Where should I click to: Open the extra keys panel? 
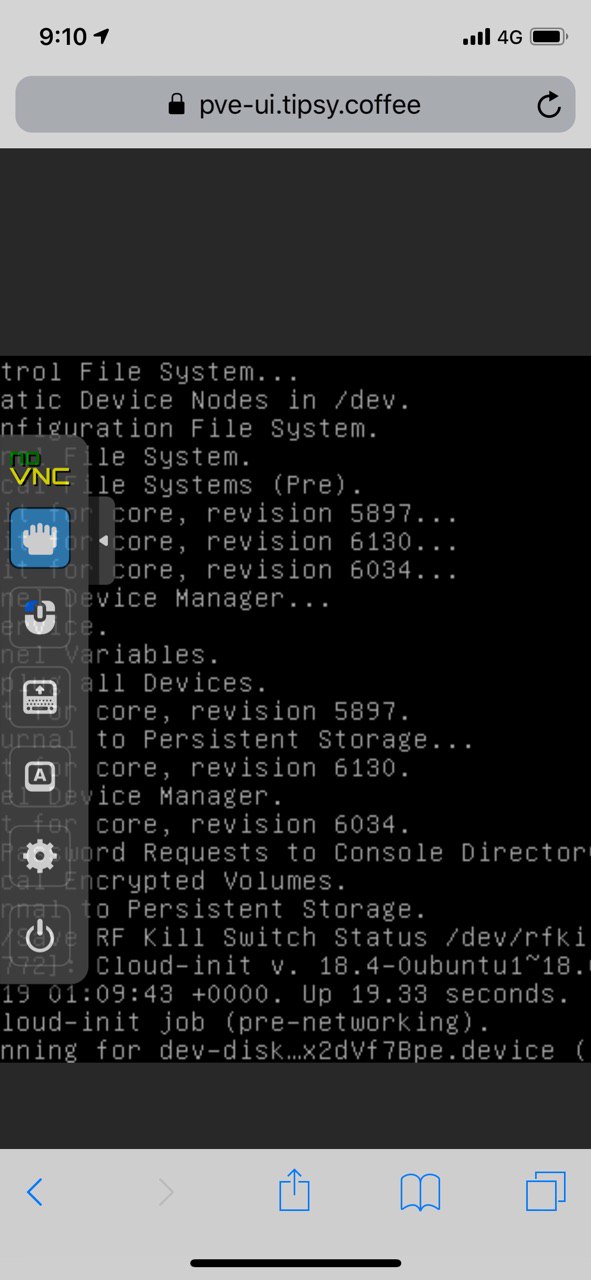click(40, 776)
